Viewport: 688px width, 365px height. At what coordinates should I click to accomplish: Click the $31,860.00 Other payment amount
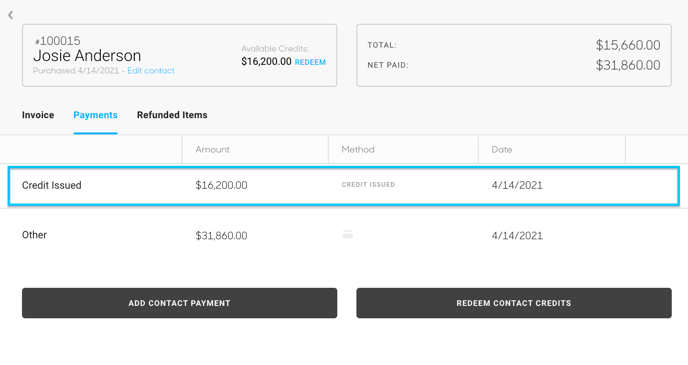pyautogui.click(x=221, y=236)
